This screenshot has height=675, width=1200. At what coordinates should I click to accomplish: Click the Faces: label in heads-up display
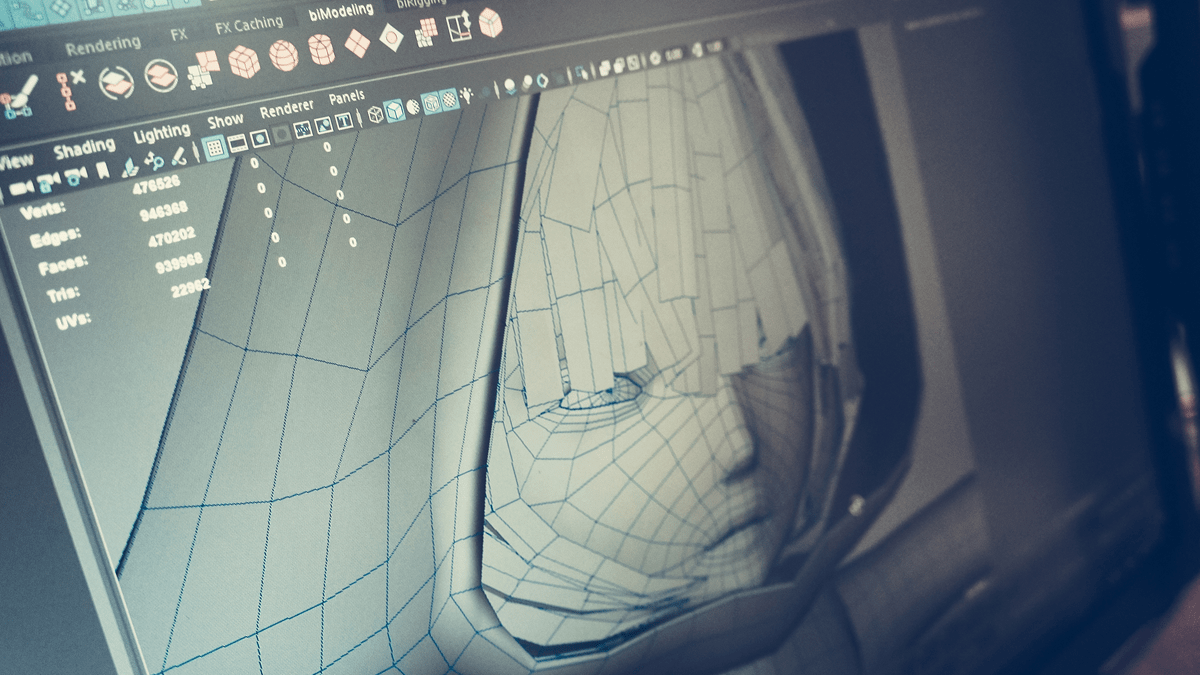[x=62, y=267]
